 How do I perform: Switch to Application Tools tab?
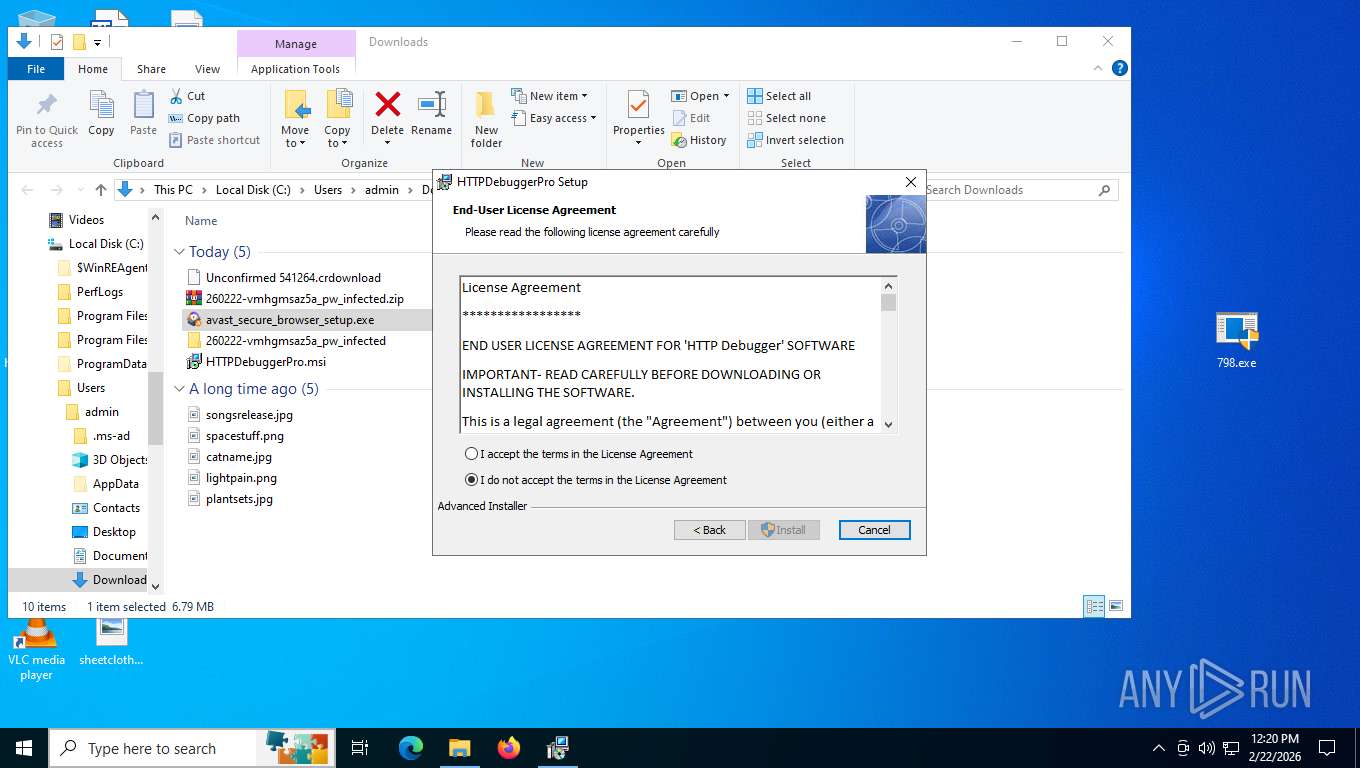pos(295,69)
